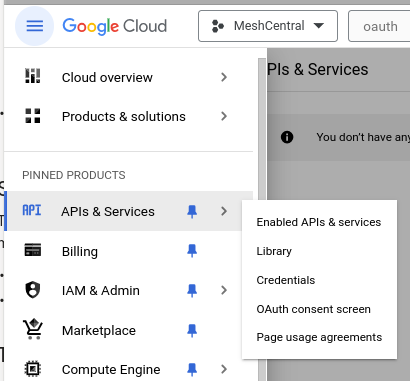Open the Library submenu link

pyautogui.click(x=274, y=251)
